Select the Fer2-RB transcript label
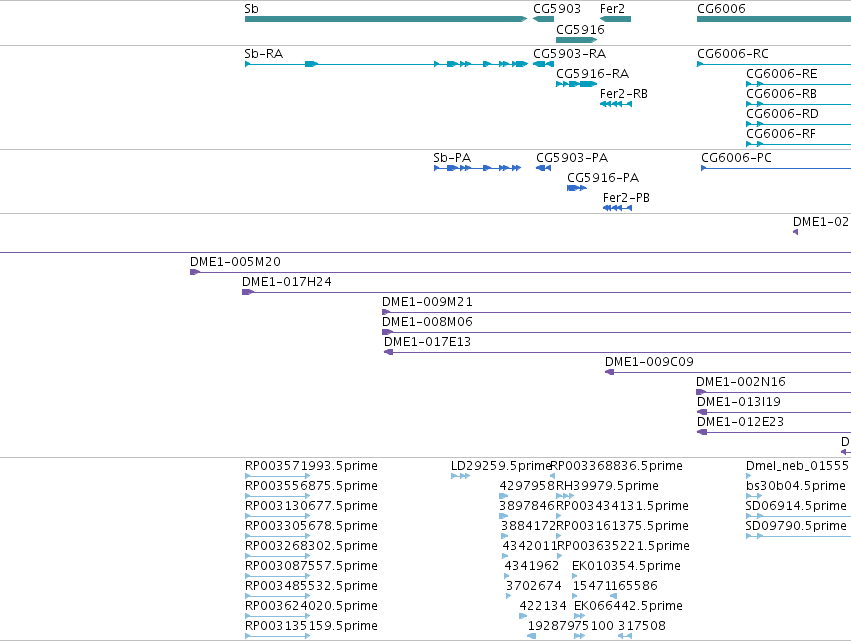 (624, 94)
